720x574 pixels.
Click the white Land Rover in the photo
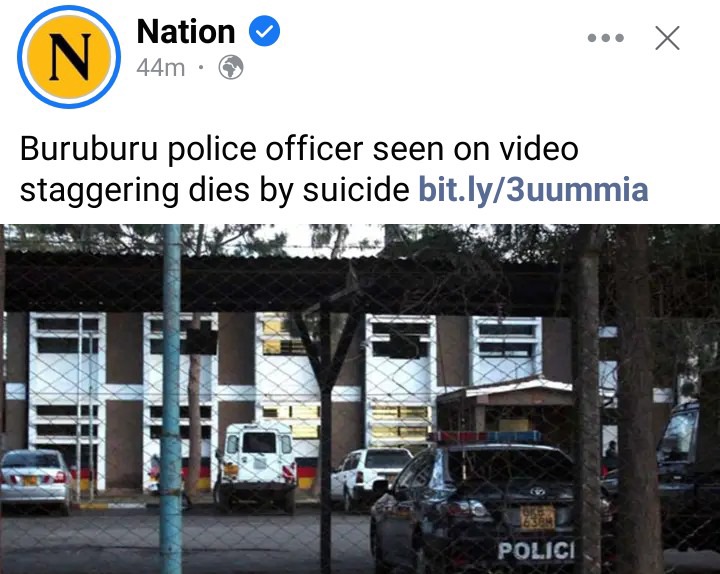256,466
